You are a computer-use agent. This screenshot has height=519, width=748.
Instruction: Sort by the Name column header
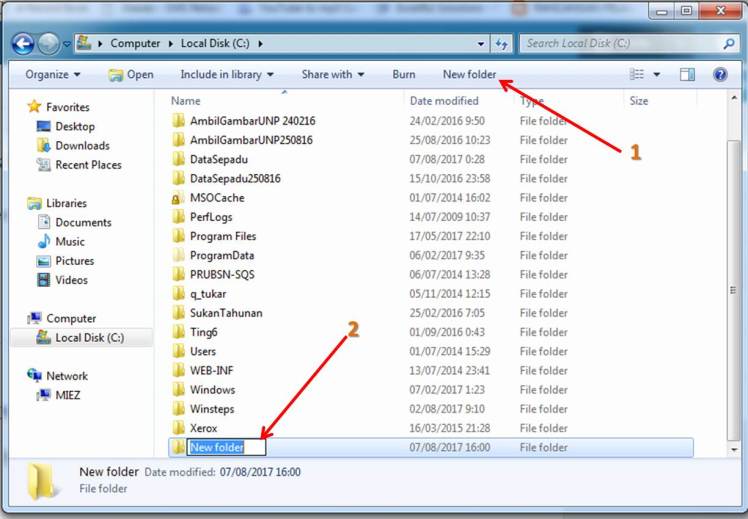[186, 101]
